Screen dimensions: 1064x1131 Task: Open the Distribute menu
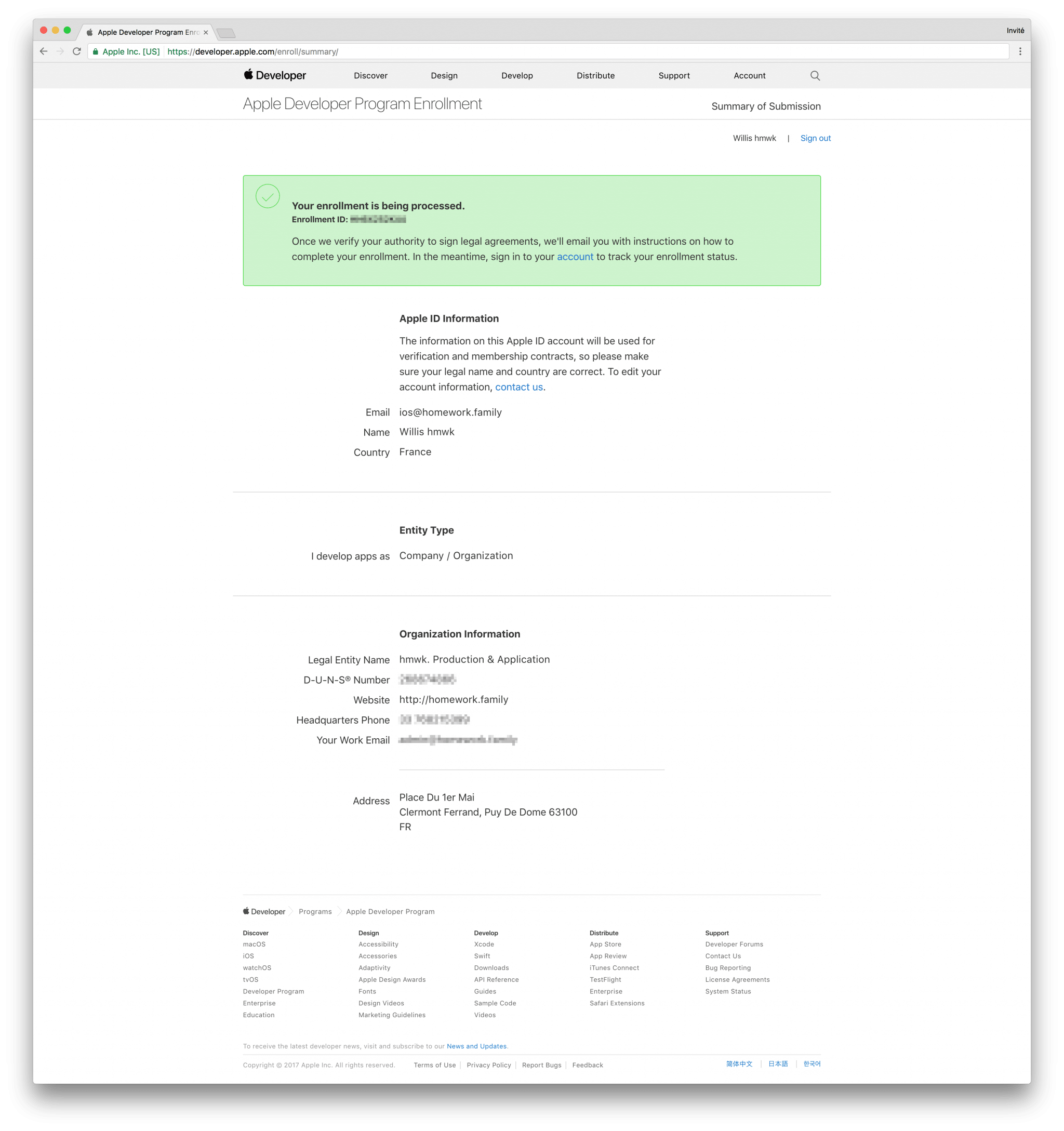coord(595,76)
